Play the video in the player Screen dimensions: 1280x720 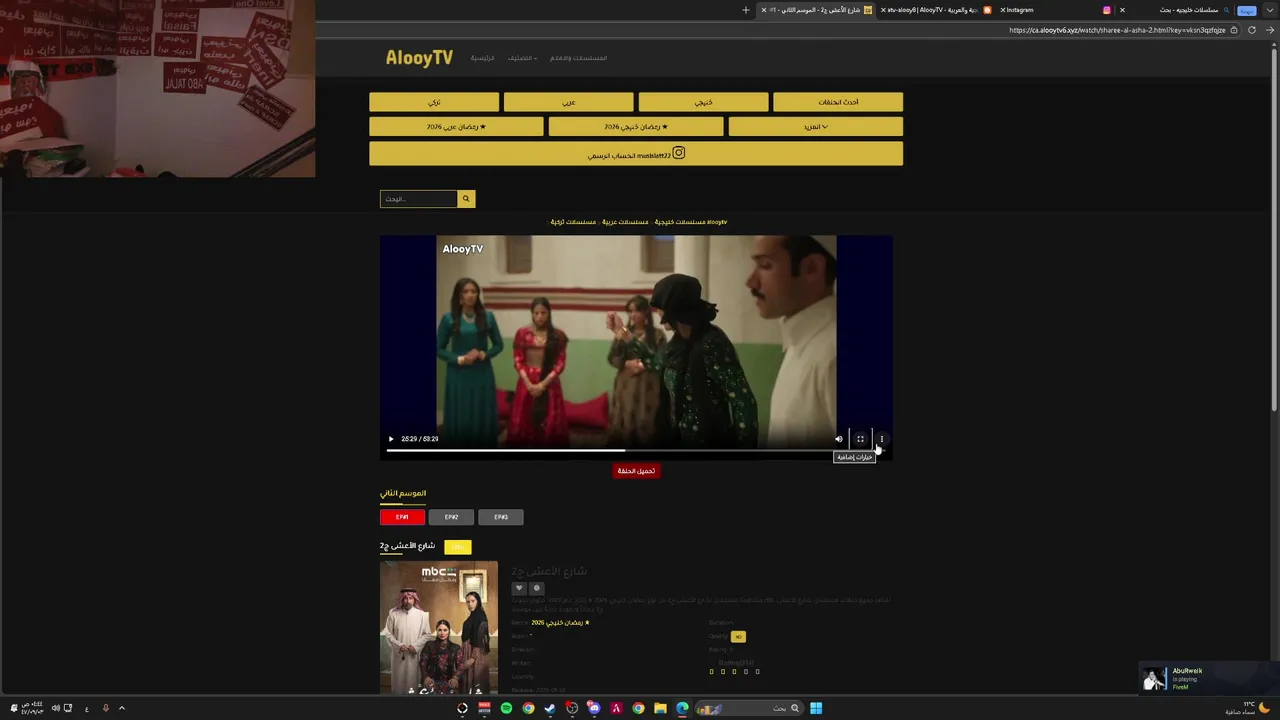391,439
